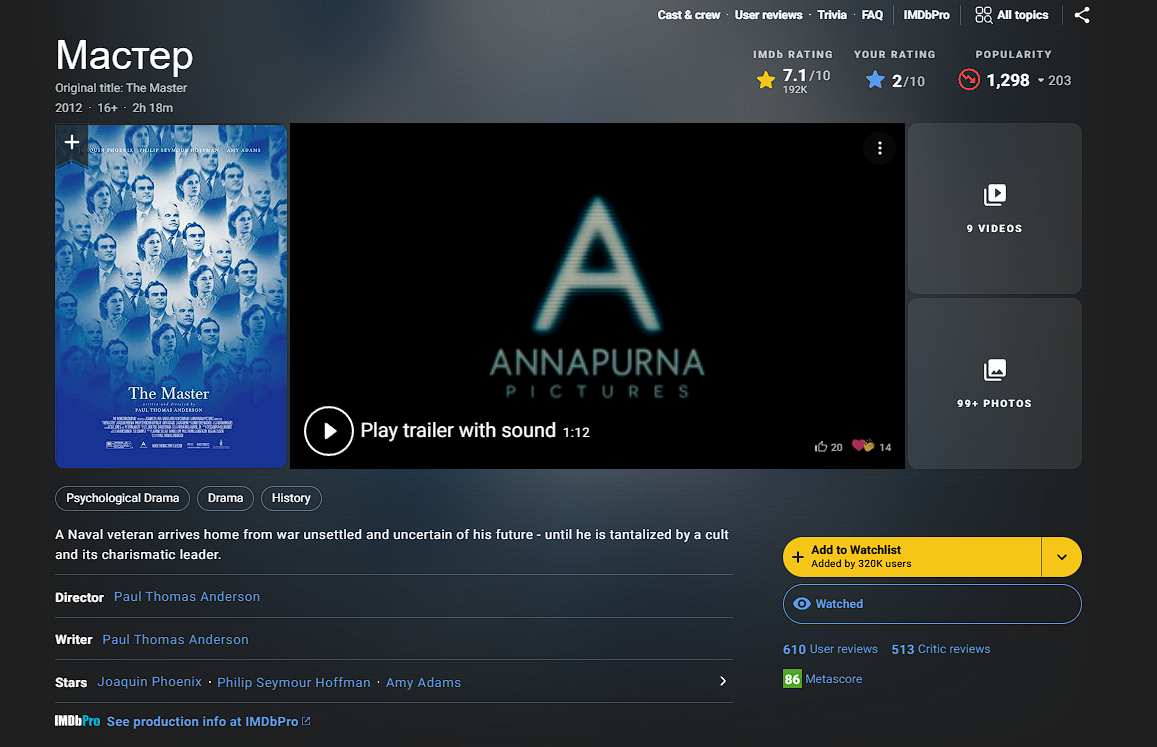This screenshot has width=1157, height=747.
Task: Open director Paul Thomas Anderson link
Action: tap(187, 596)
